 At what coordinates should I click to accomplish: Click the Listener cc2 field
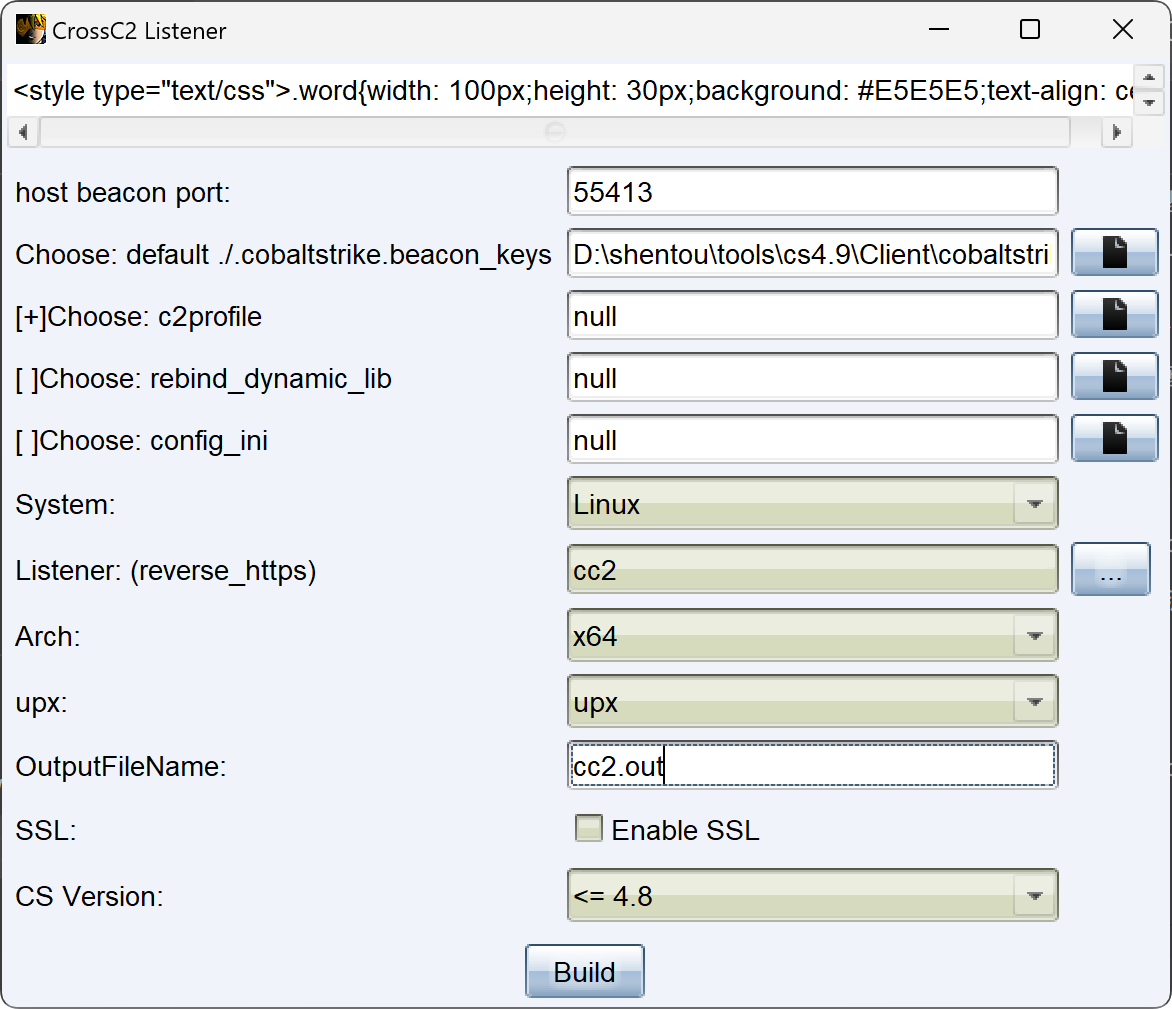tap(812, 570)
